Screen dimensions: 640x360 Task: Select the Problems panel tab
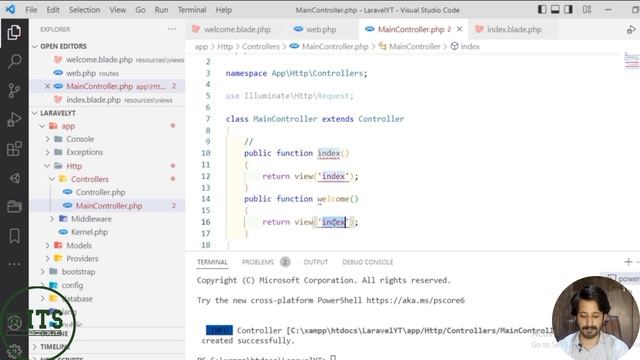[258, 262]
